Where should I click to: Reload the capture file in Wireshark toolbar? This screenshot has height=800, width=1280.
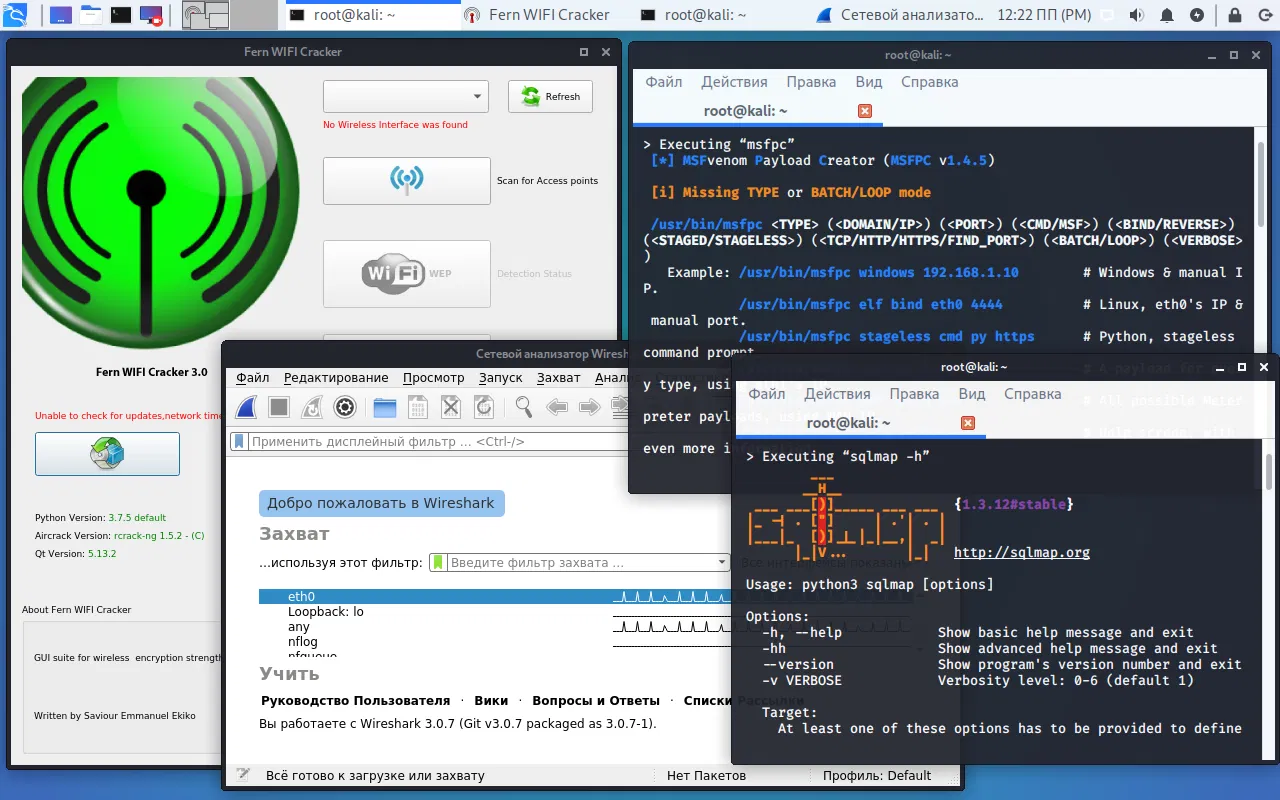point(484,407)
